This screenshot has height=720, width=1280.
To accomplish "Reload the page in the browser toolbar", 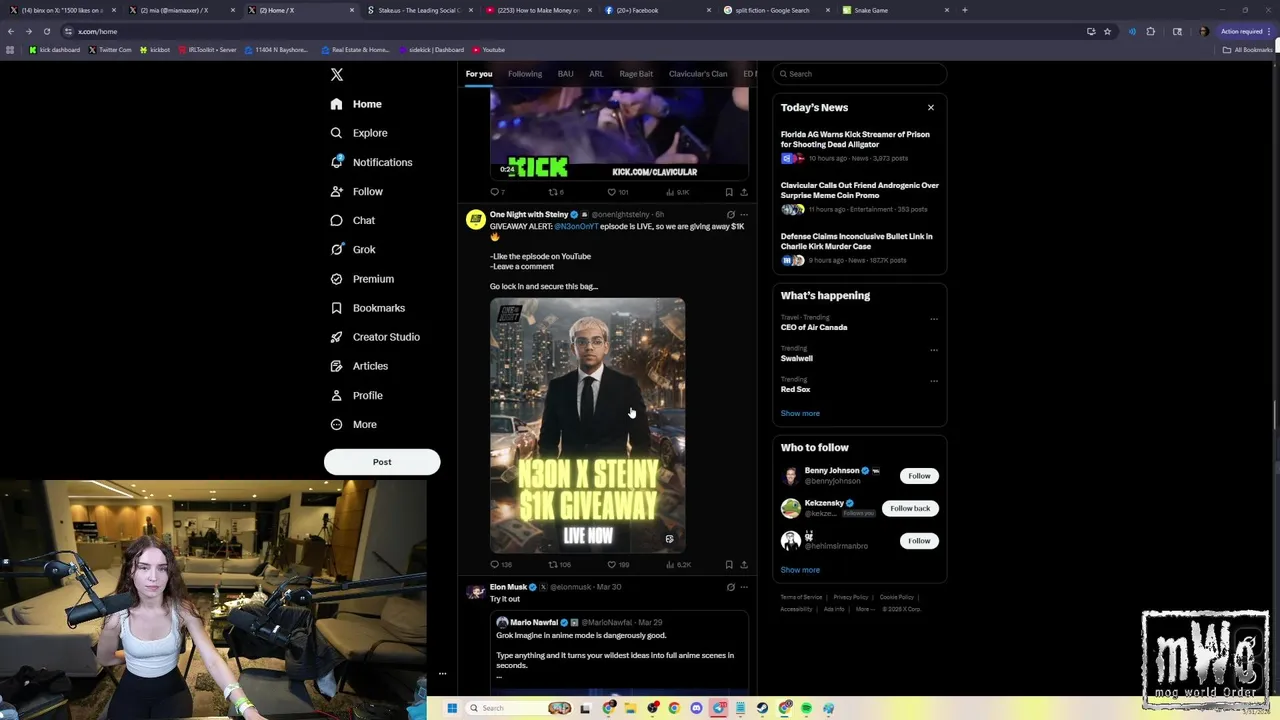I will pos(46,32).
